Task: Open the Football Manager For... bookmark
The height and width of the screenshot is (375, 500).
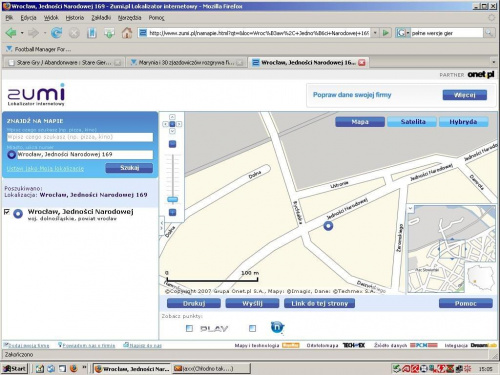Action: point(39,49)
